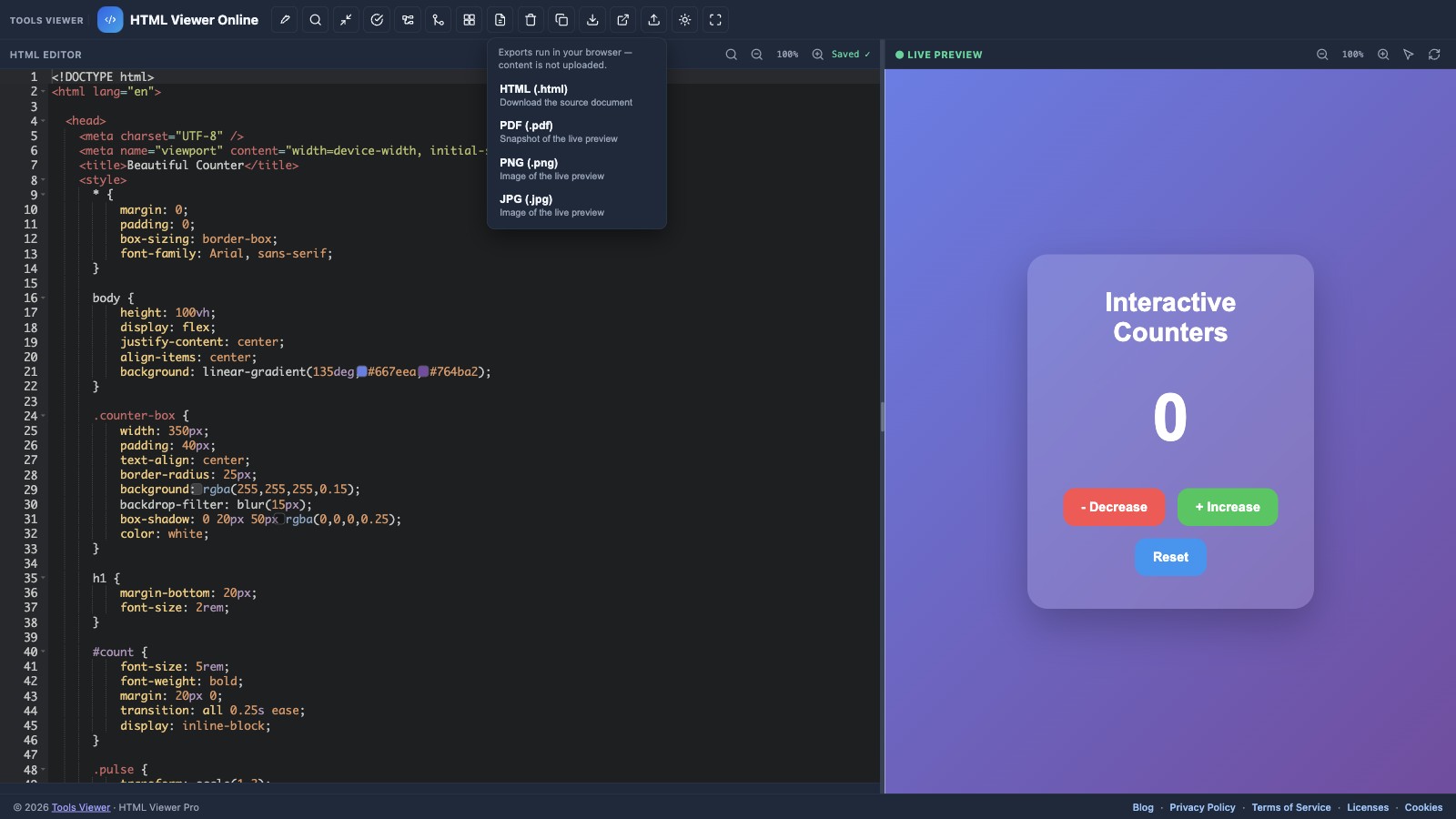Click the Saved status indicator
The width and height of the screenshot is (1456, 819).
(x=851, y=55)
